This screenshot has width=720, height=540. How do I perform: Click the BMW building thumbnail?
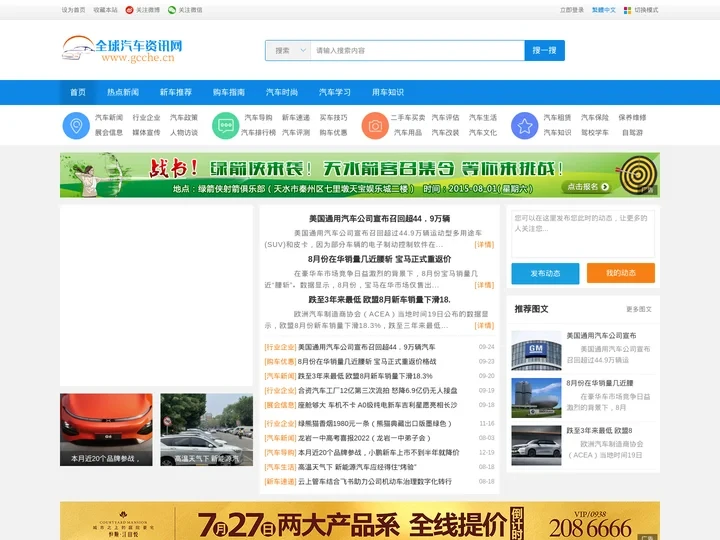pyautogui.click(x=536, y=398)
